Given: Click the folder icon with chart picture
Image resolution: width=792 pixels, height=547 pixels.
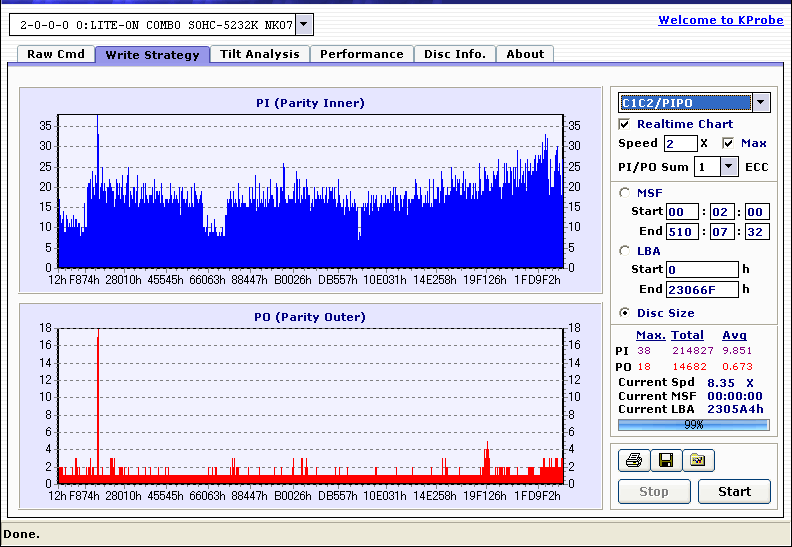Looking at the screenshot, I should [697, 461].
